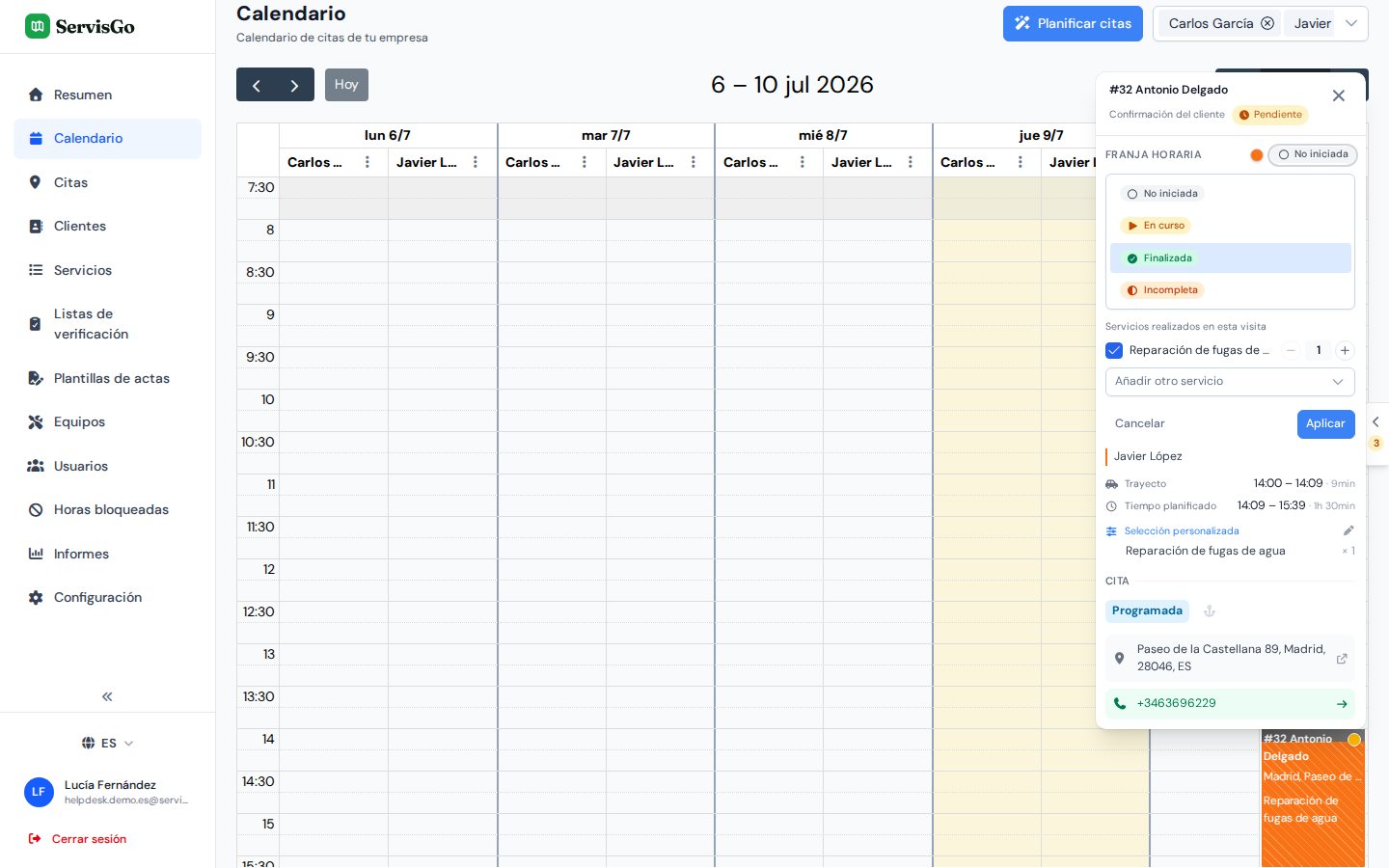Open the ES language selector
1389x868 pixels.
(107, 743)
